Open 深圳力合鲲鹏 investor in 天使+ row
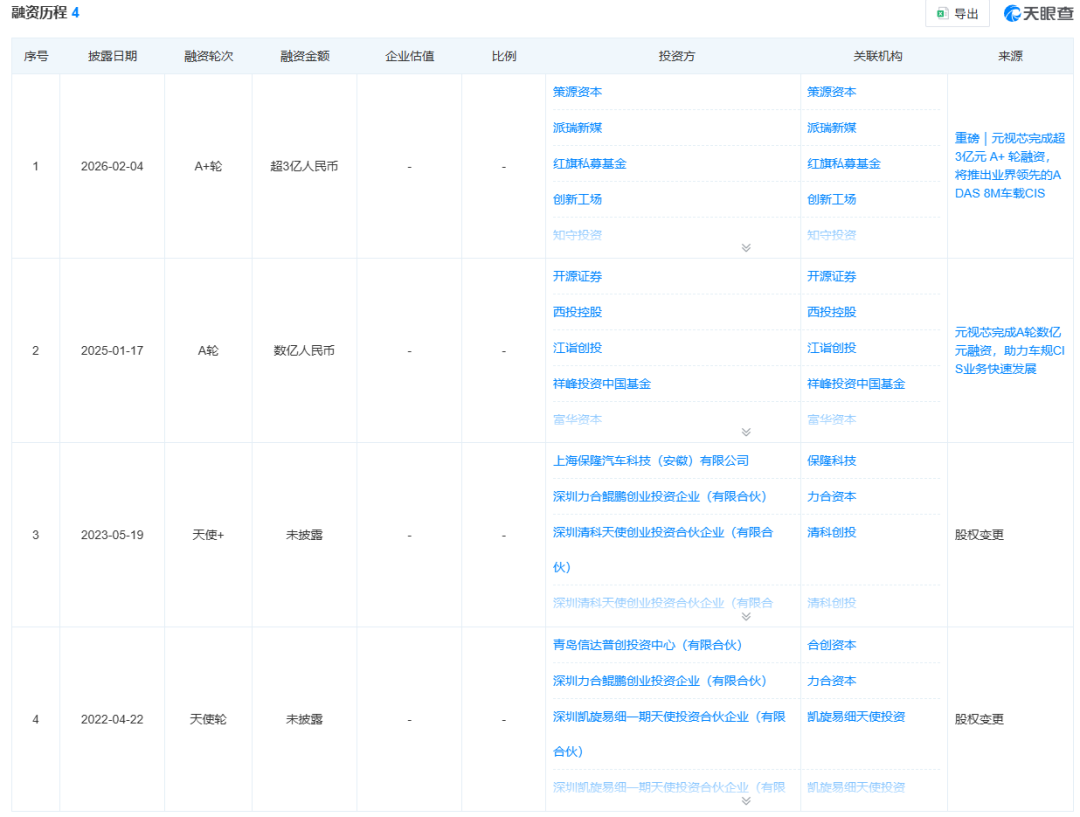This screenshot has height=817, width=1080. 660,496
